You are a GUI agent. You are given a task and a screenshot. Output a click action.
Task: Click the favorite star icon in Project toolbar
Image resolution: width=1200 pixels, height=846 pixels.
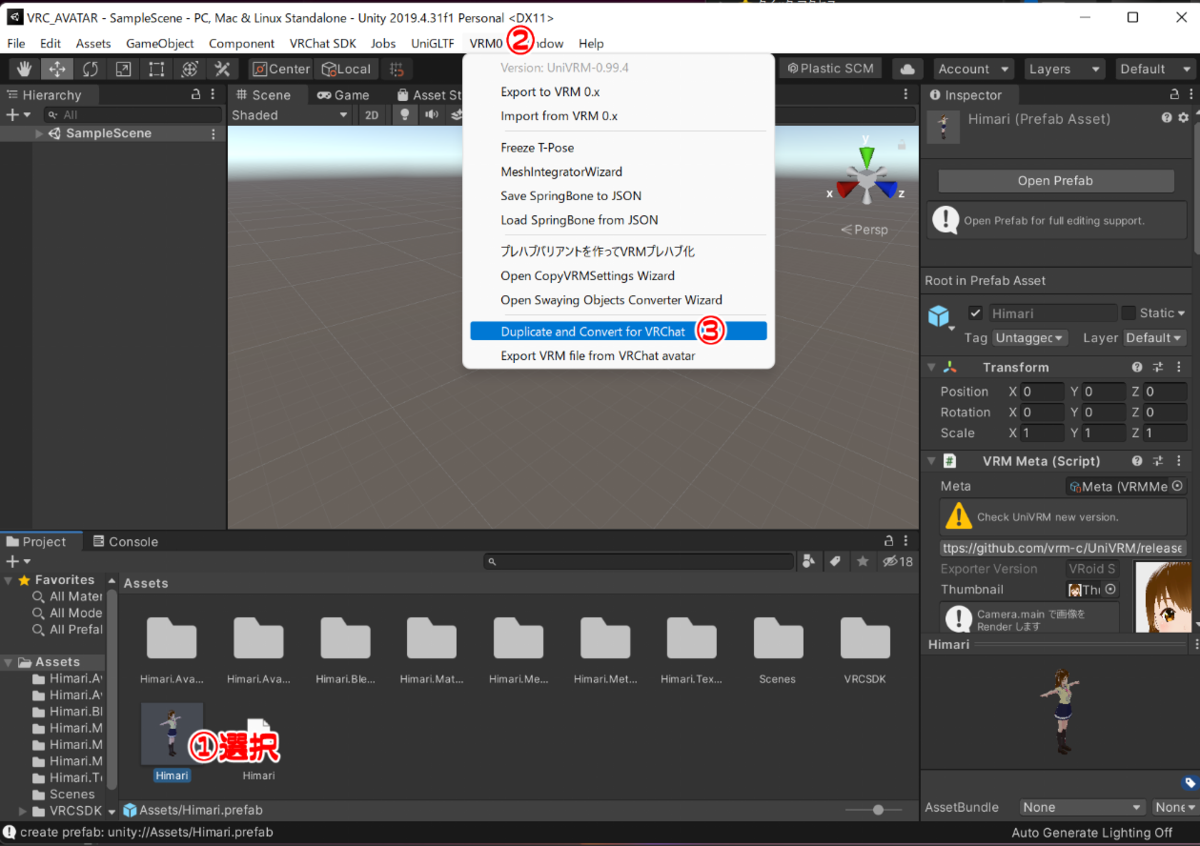(862, 562)
